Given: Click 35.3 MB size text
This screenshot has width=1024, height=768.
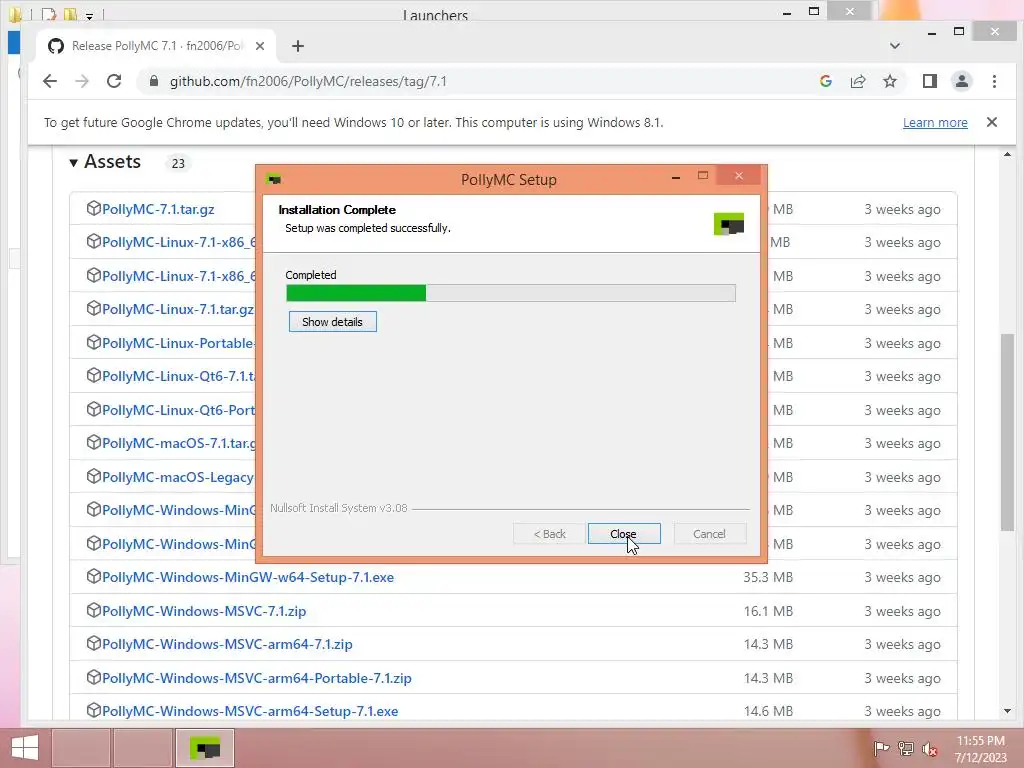Looking at the screenshot, I should (x=768, y=577).
